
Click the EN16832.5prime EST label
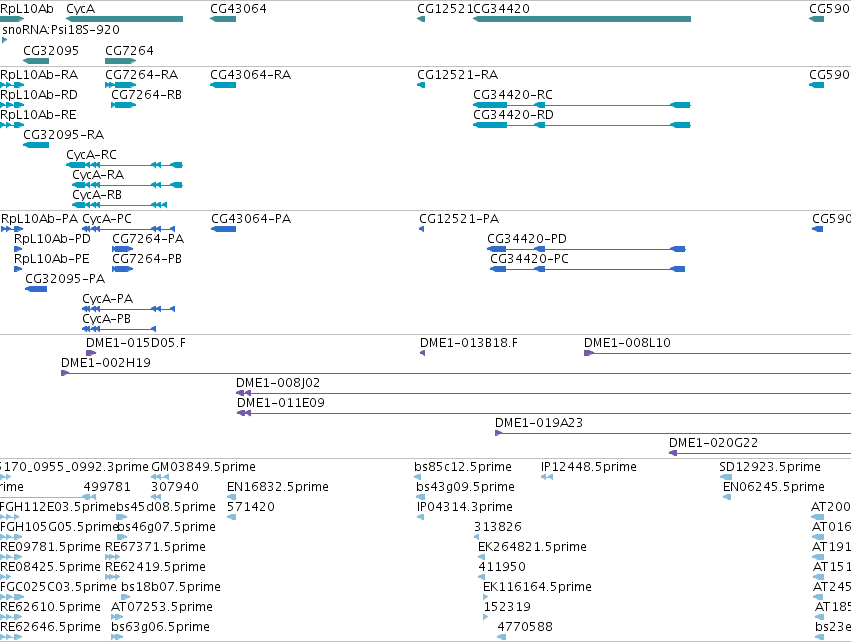tap(278, 487)
